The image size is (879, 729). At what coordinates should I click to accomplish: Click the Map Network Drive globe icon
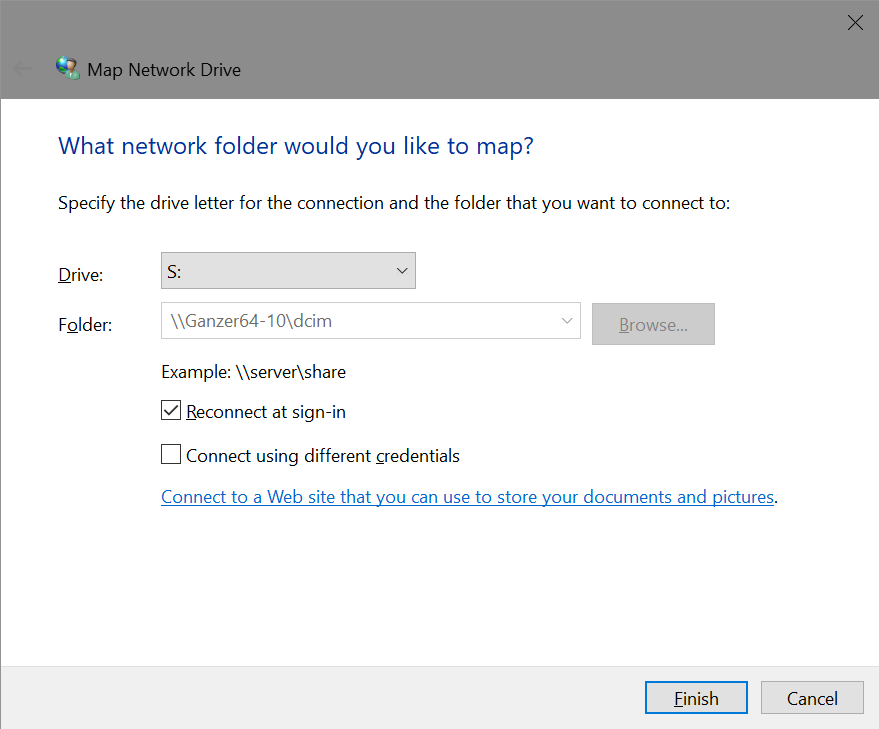click(x=67, y=69)
